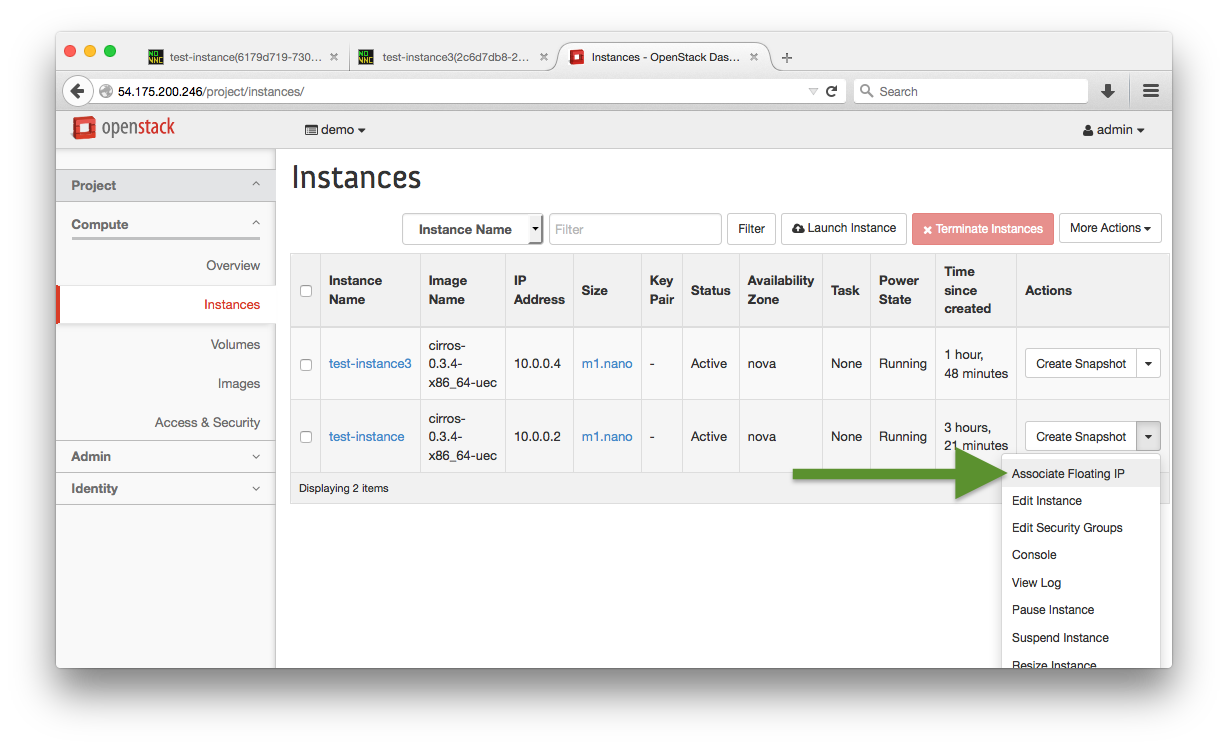This screenshot has width=1228, height=748.
Task: Click the OpenStack logo
Action: [x=124, y=128]
